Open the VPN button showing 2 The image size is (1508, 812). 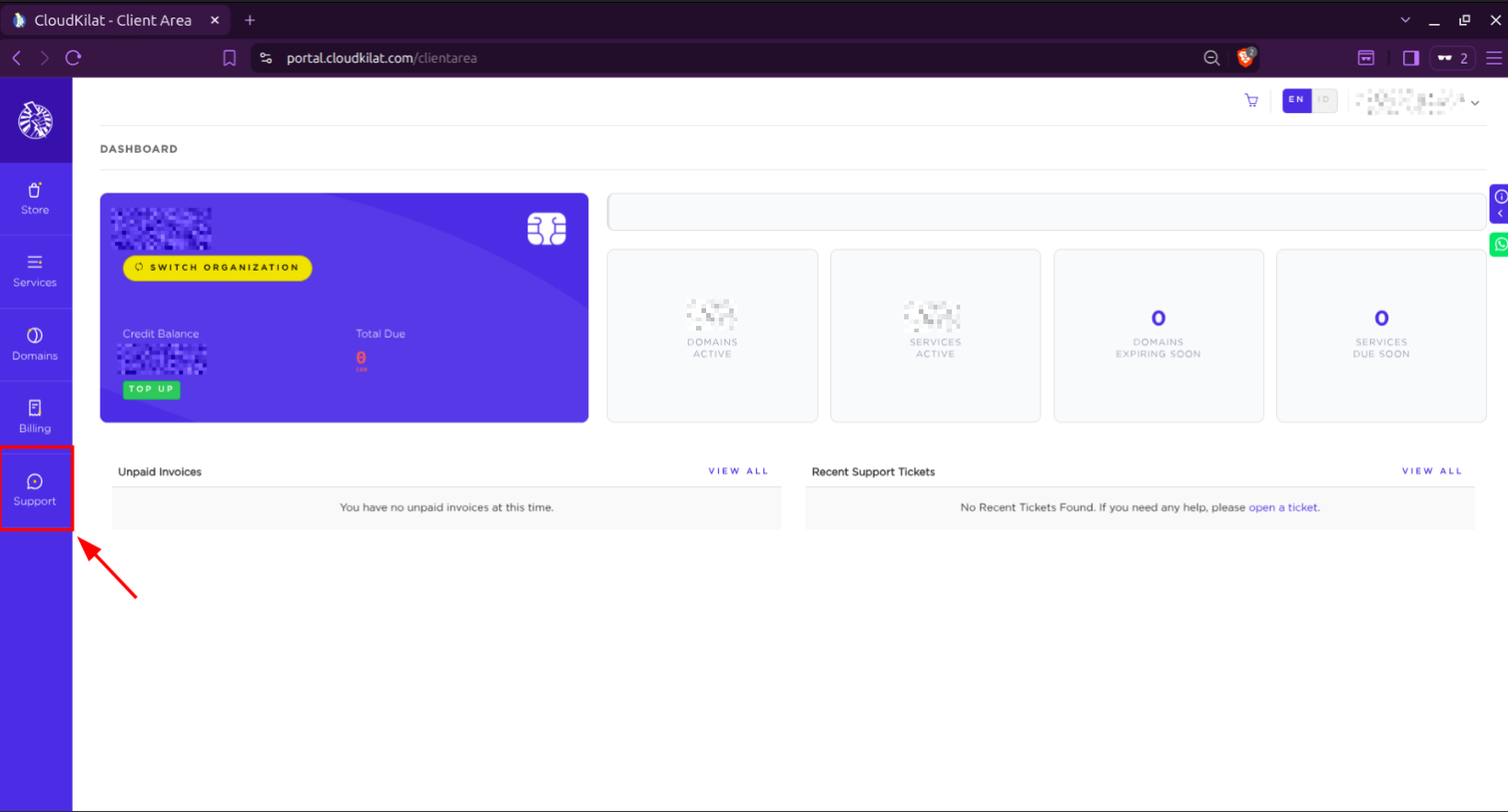pyautogui.click(x=1454, y=58)
